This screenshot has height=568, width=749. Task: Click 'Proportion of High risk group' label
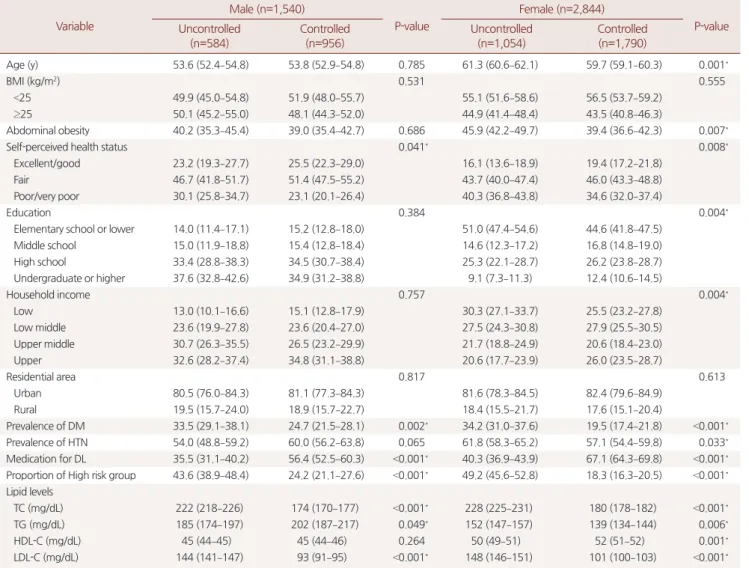[x=71, y=475]
